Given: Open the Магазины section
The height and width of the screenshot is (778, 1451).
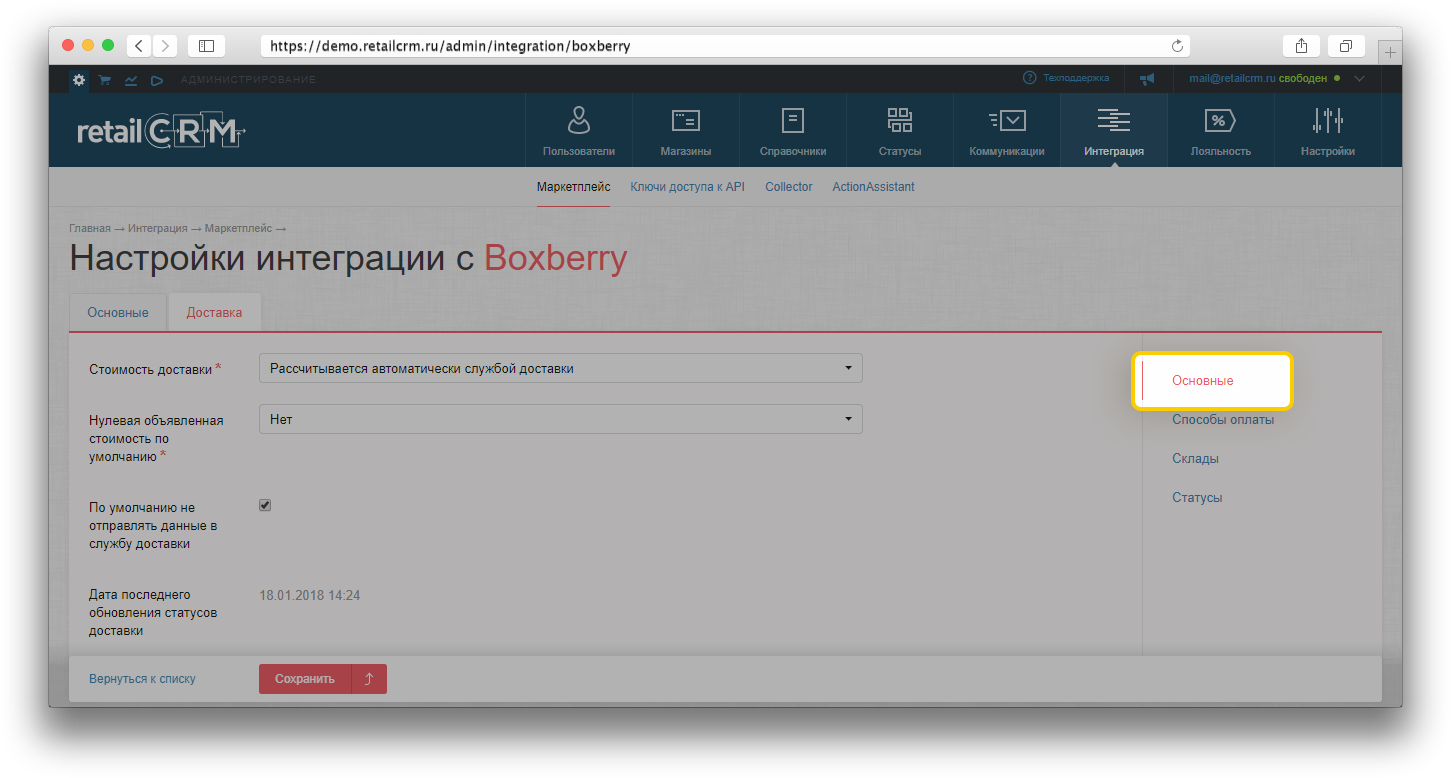Looking at the screenshot, I should [x=686, y=131].
